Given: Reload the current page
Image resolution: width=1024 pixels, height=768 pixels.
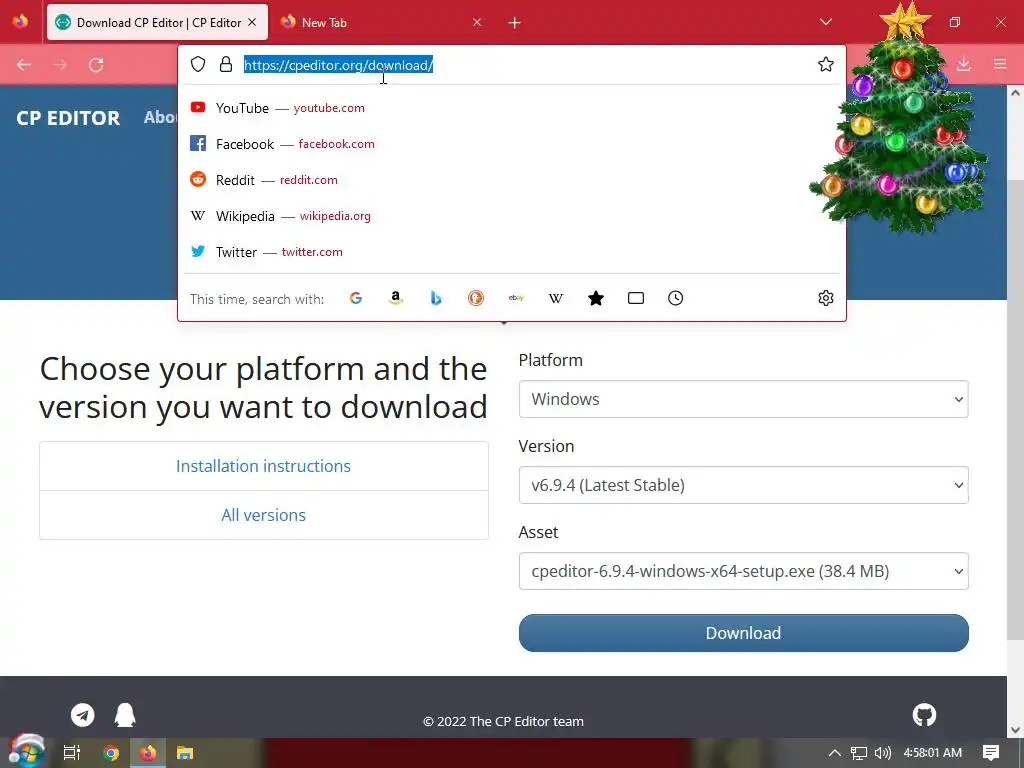Looking at the screenshot, I should tap(96, 65).
